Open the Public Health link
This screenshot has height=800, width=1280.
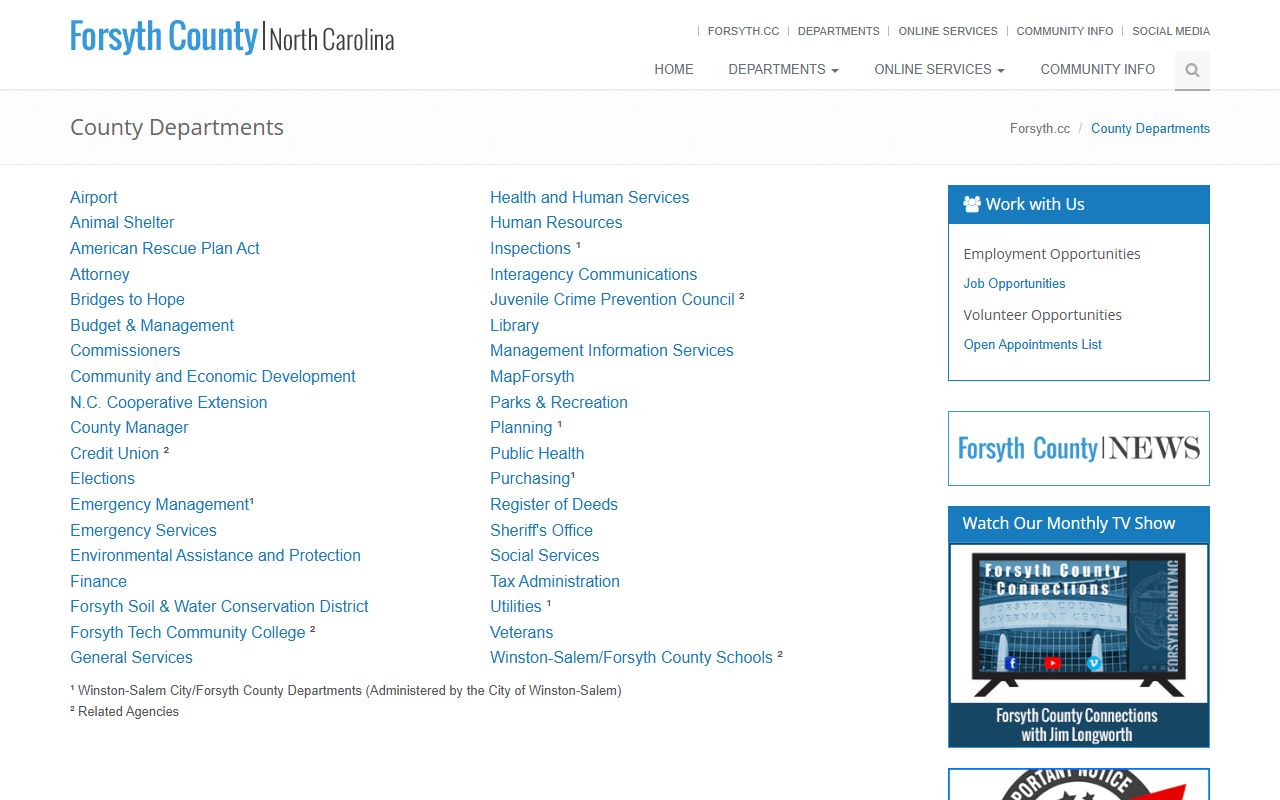pos(537,453)
